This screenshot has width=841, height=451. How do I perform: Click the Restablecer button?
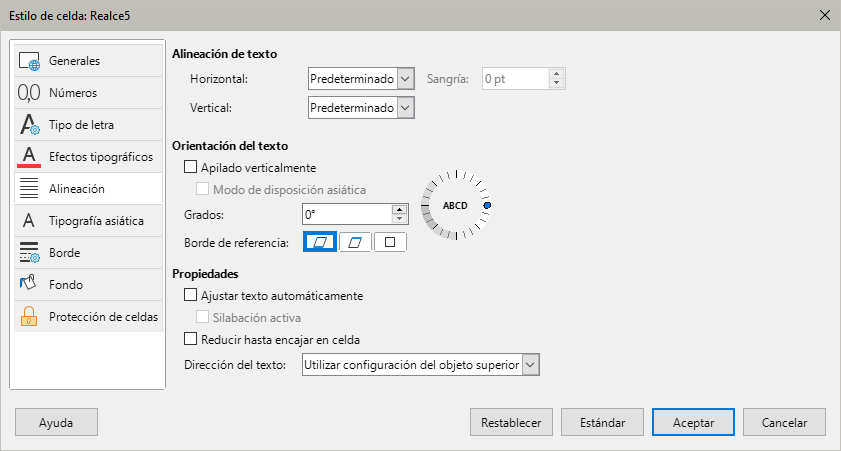pos(511,423)
